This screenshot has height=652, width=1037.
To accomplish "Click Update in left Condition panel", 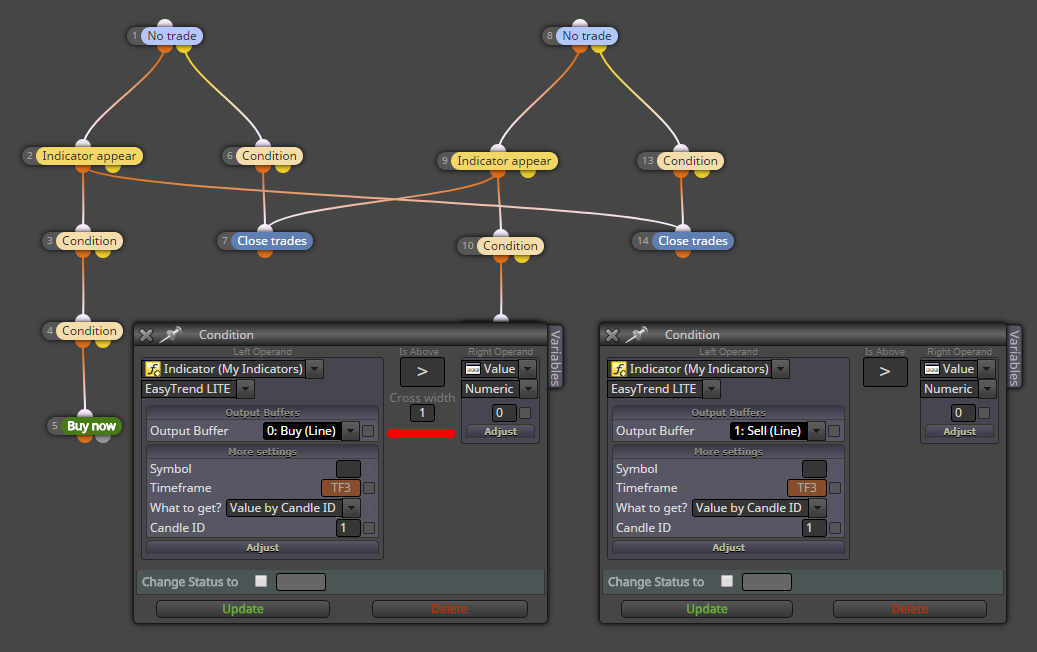I will (x=243, y=609).
